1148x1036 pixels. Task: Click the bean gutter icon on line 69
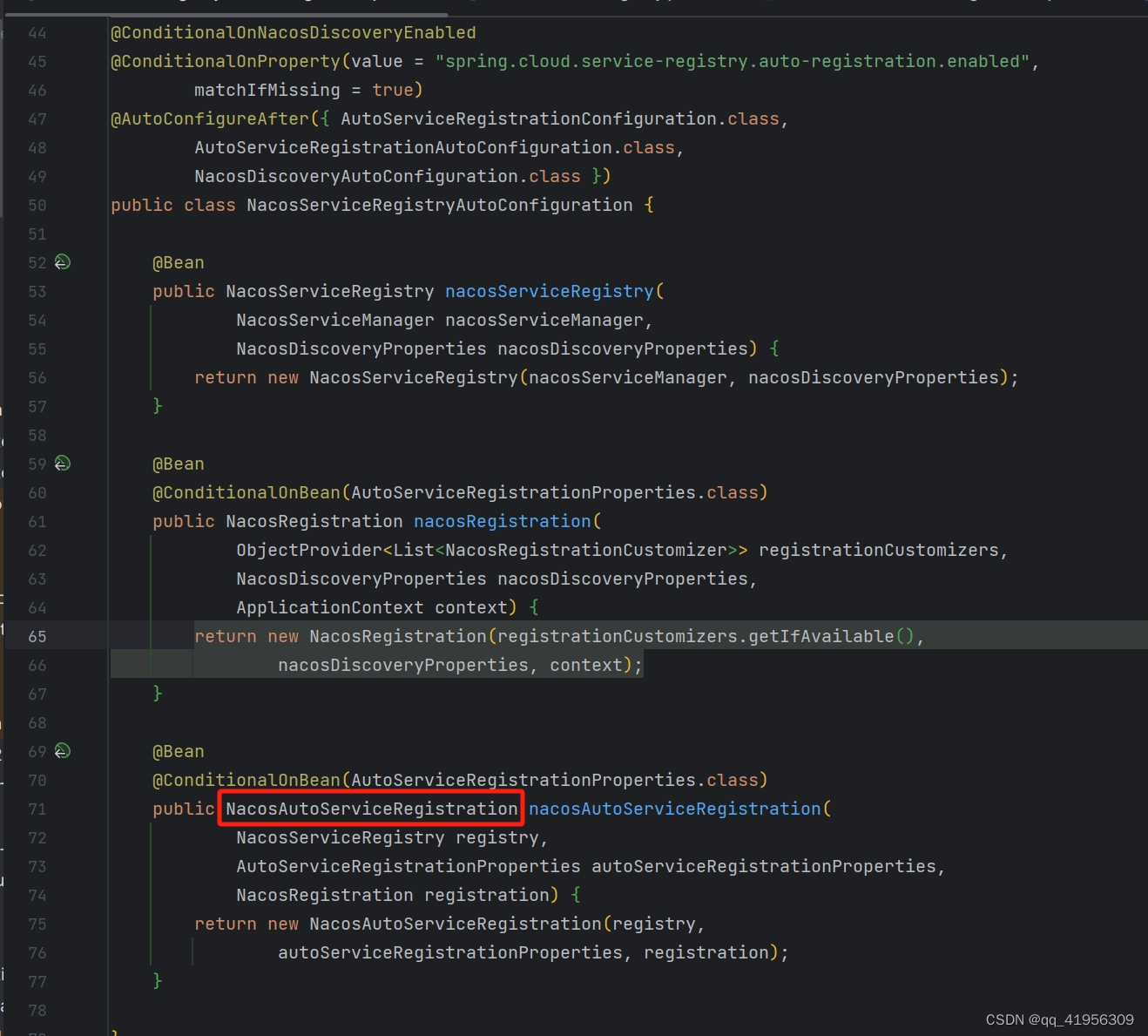pos(63,751)
